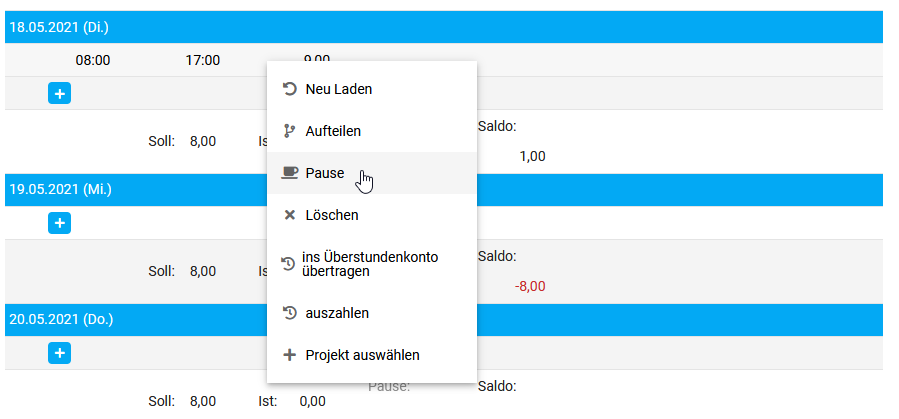
Task: Click the 17:00 end time field
Action: pyautogui.click(x=202, y=60)
